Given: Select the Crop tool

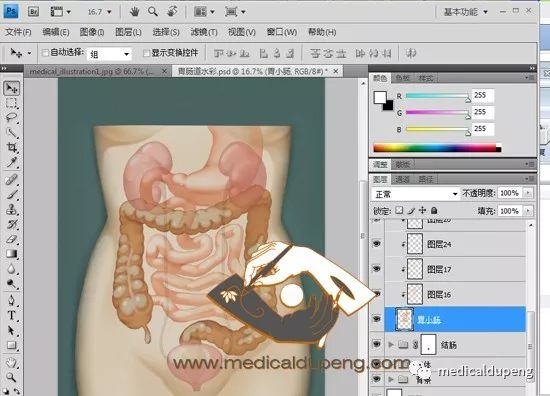Looking at the screenshot, I should click(12, 147).
